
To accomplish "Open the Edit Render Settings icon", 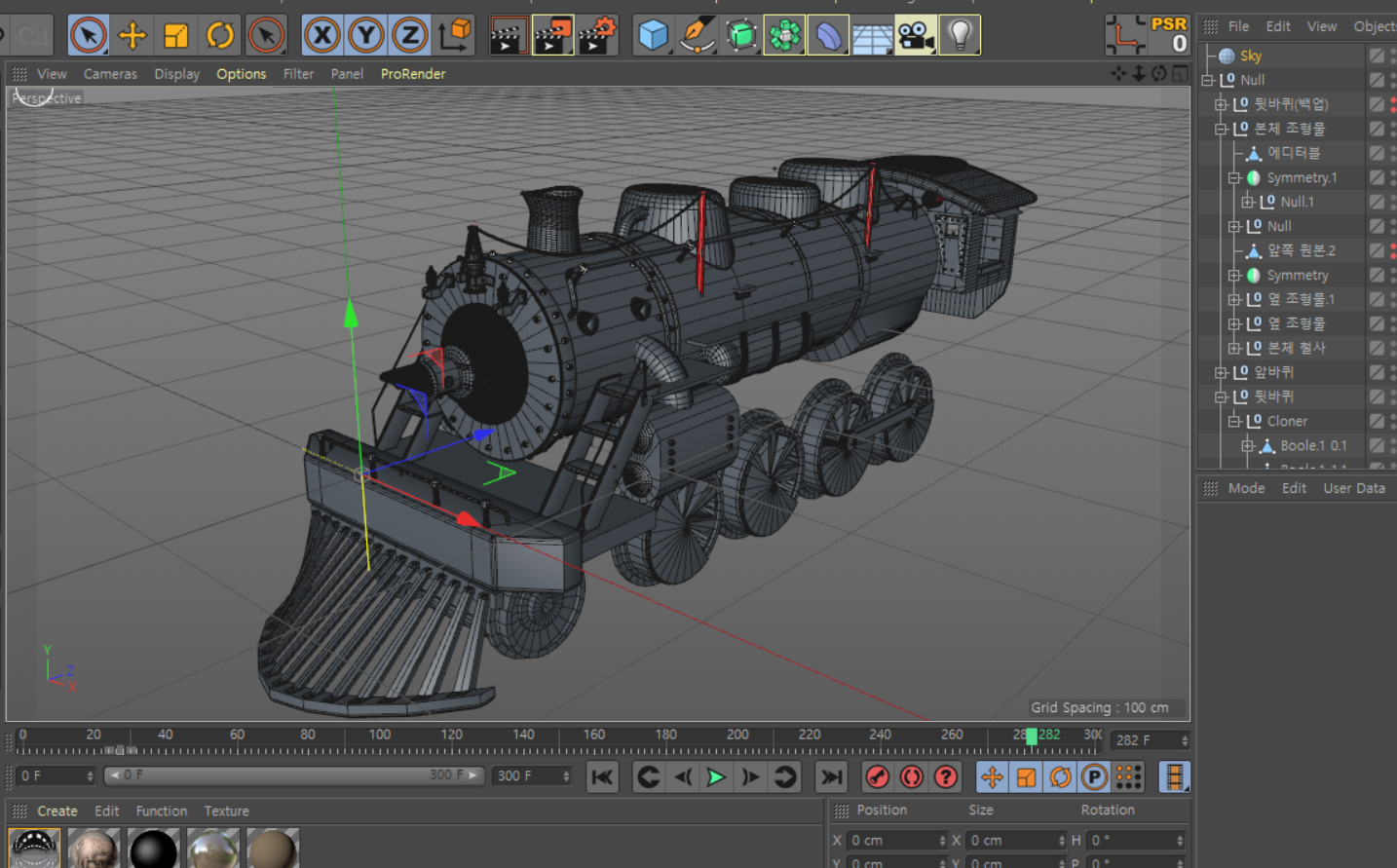I will tap(598, 36).
